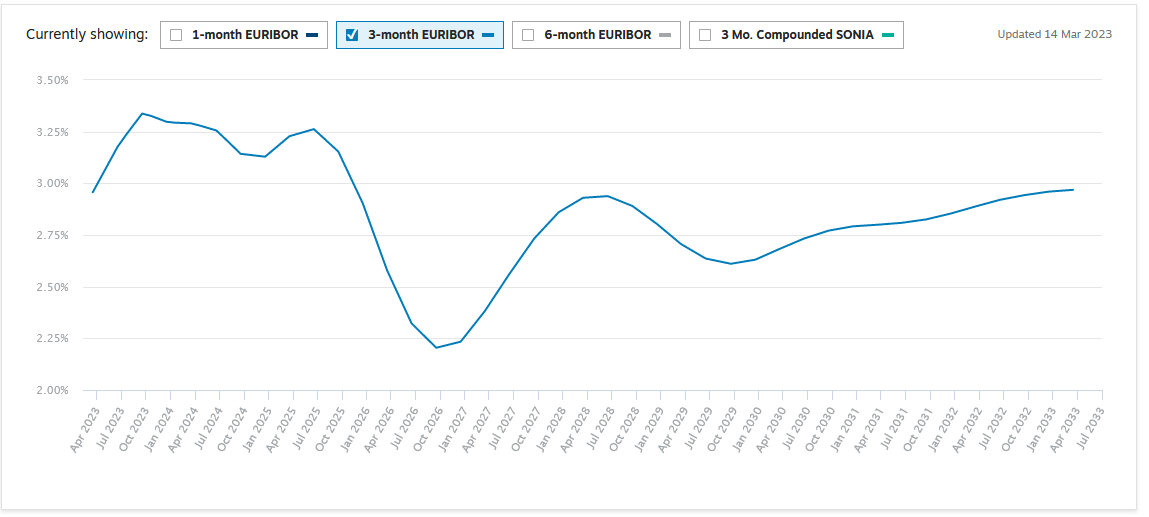Image resolution: width=1149 pixels, height=517 pixels.
Task: Click the curve's lowest point near Oct 2026
Action: [x=436, y=348]
